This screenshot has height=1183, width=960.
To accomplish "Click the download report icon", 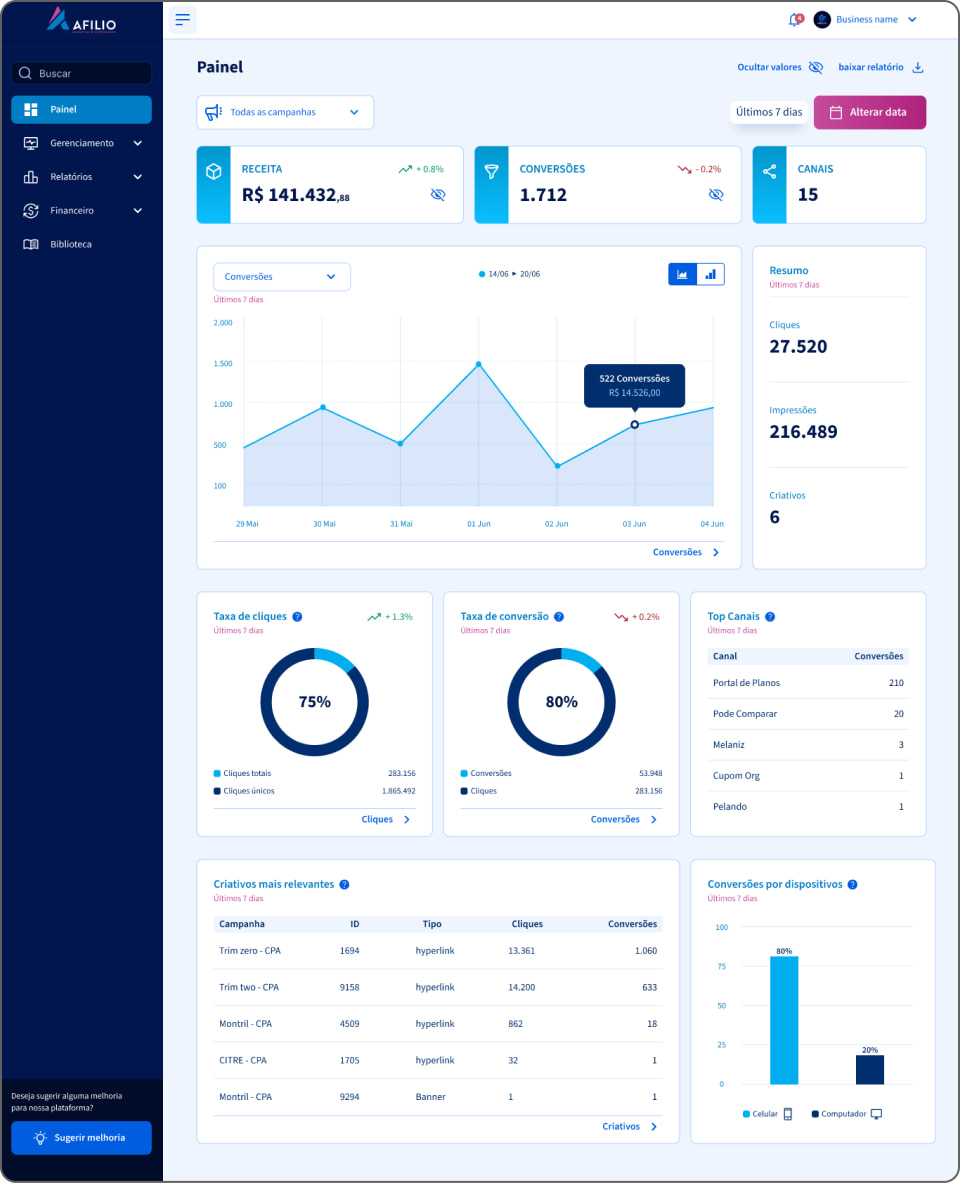I will pos(918,68).
